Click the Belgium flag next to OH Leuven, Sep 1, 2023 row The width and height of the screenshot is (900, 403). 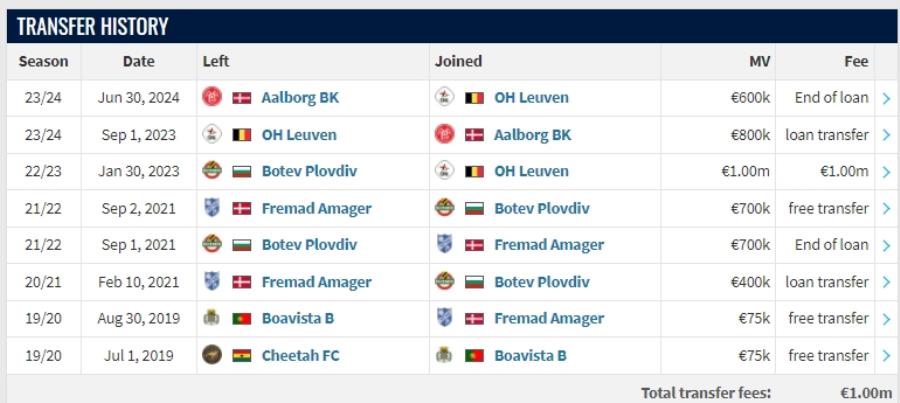[x=242, y=135]
